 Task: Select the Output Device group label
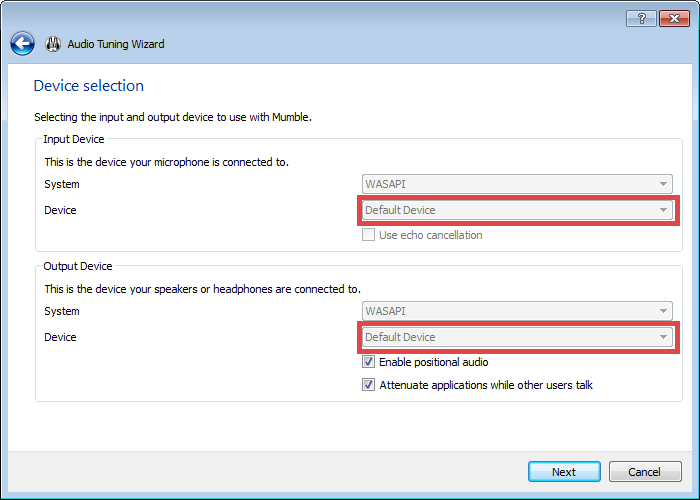pyautogui.click(x=78, y=266)
